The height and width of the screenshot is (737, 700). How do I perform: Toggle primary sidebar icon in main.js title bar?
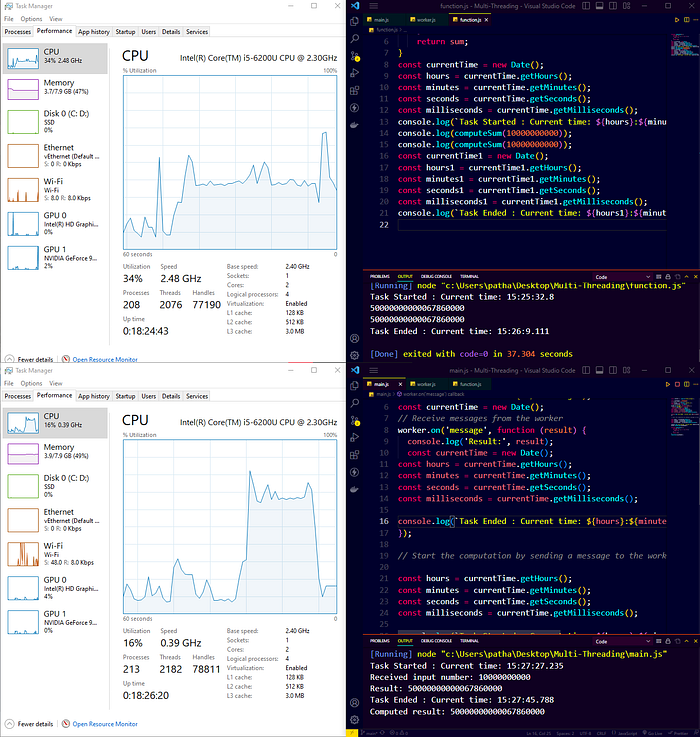[586, 370]
